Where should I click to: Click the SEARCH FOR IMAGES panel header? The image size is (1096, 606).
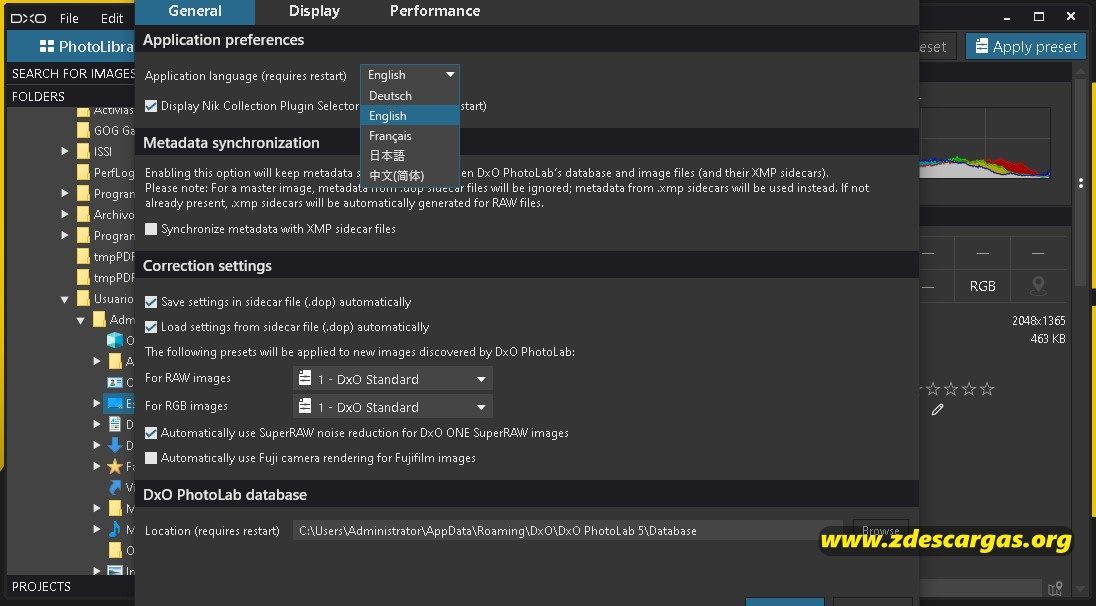pos(71,73)
